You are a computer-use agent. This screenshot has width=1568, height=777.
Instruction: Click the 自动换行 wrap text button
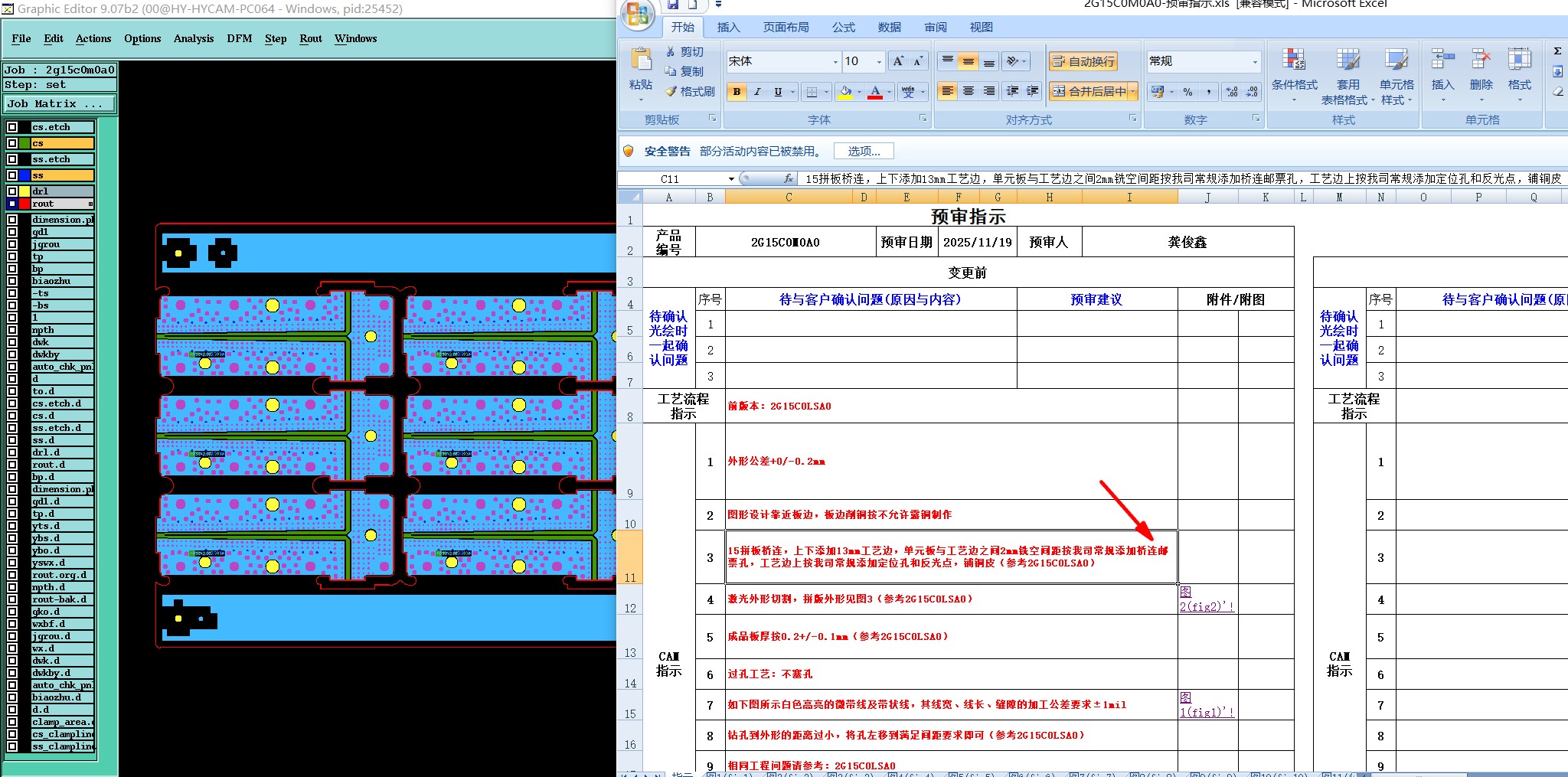pos(1083,61)
